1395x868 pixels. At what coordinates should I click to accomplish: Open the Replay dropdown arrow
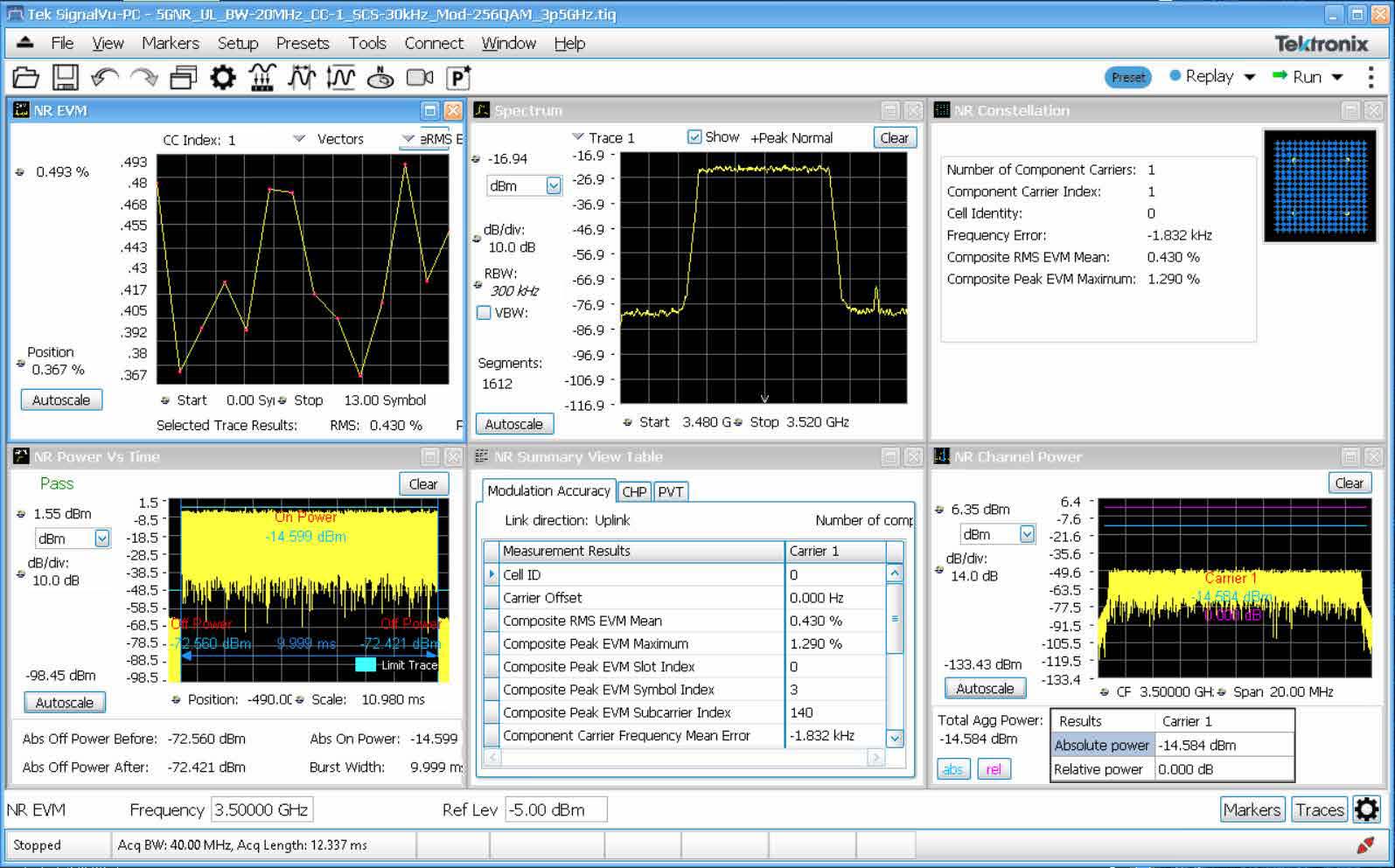coord(1250,77)
